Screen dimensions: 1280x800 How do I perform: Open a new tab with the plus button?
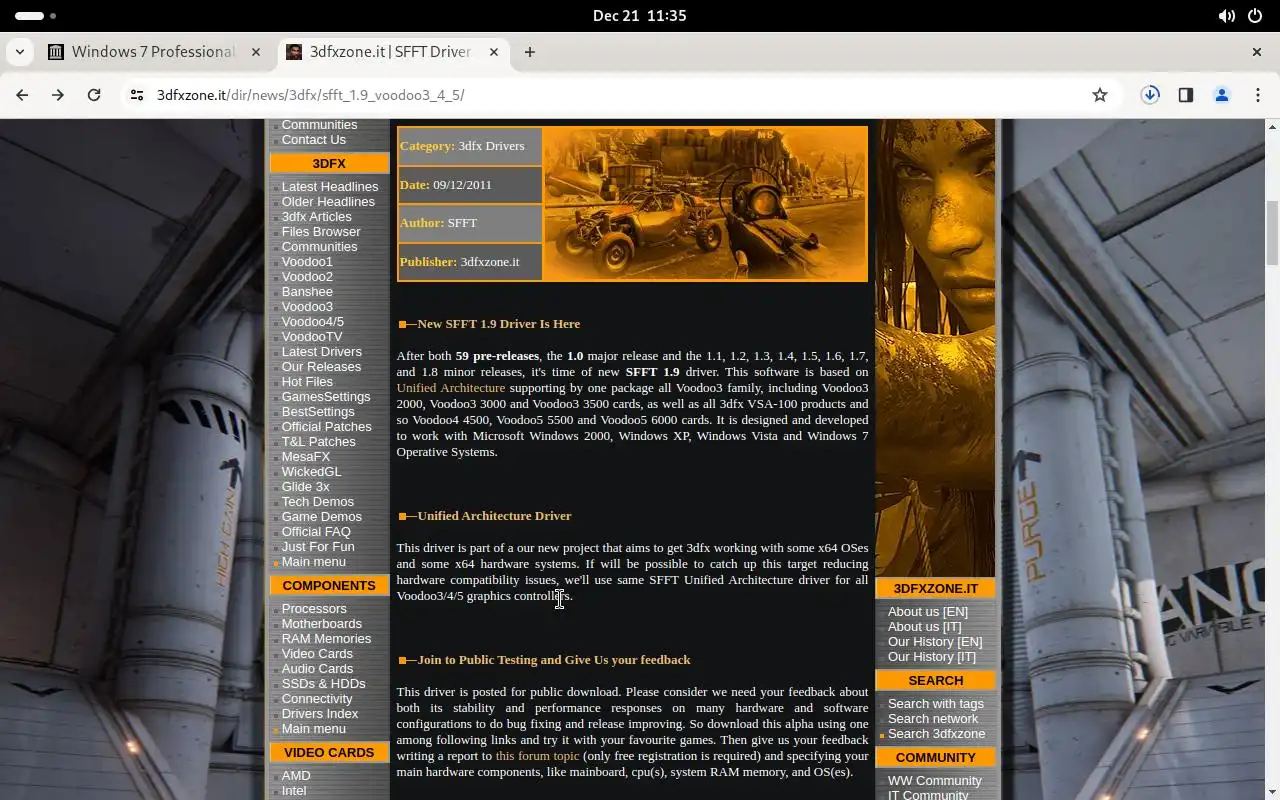pos(530,52)
